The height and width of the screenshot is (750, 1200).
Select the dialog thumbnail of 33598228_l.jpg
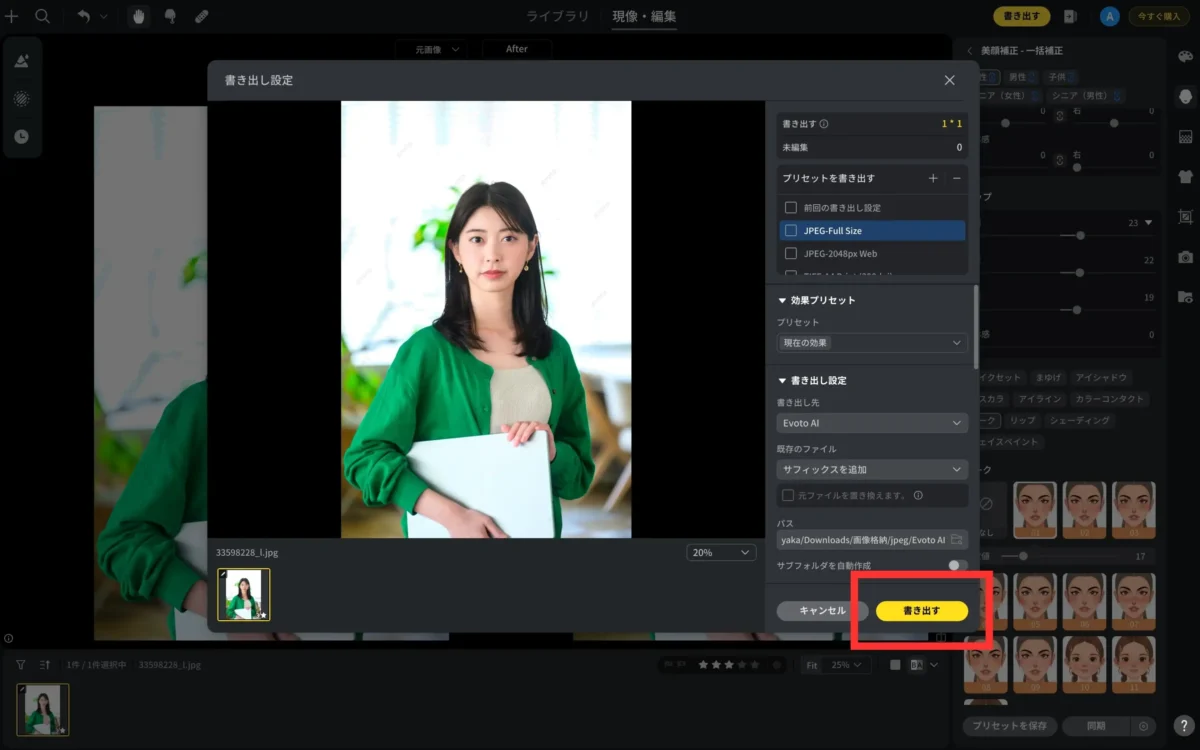(244, 595)
